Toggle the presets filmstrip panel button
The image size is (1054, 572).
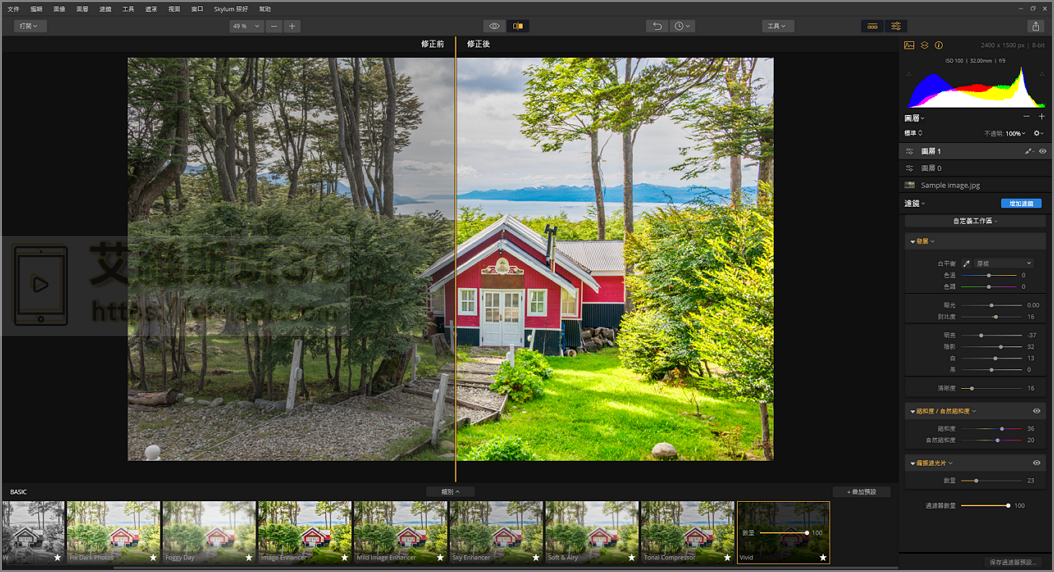873,26
